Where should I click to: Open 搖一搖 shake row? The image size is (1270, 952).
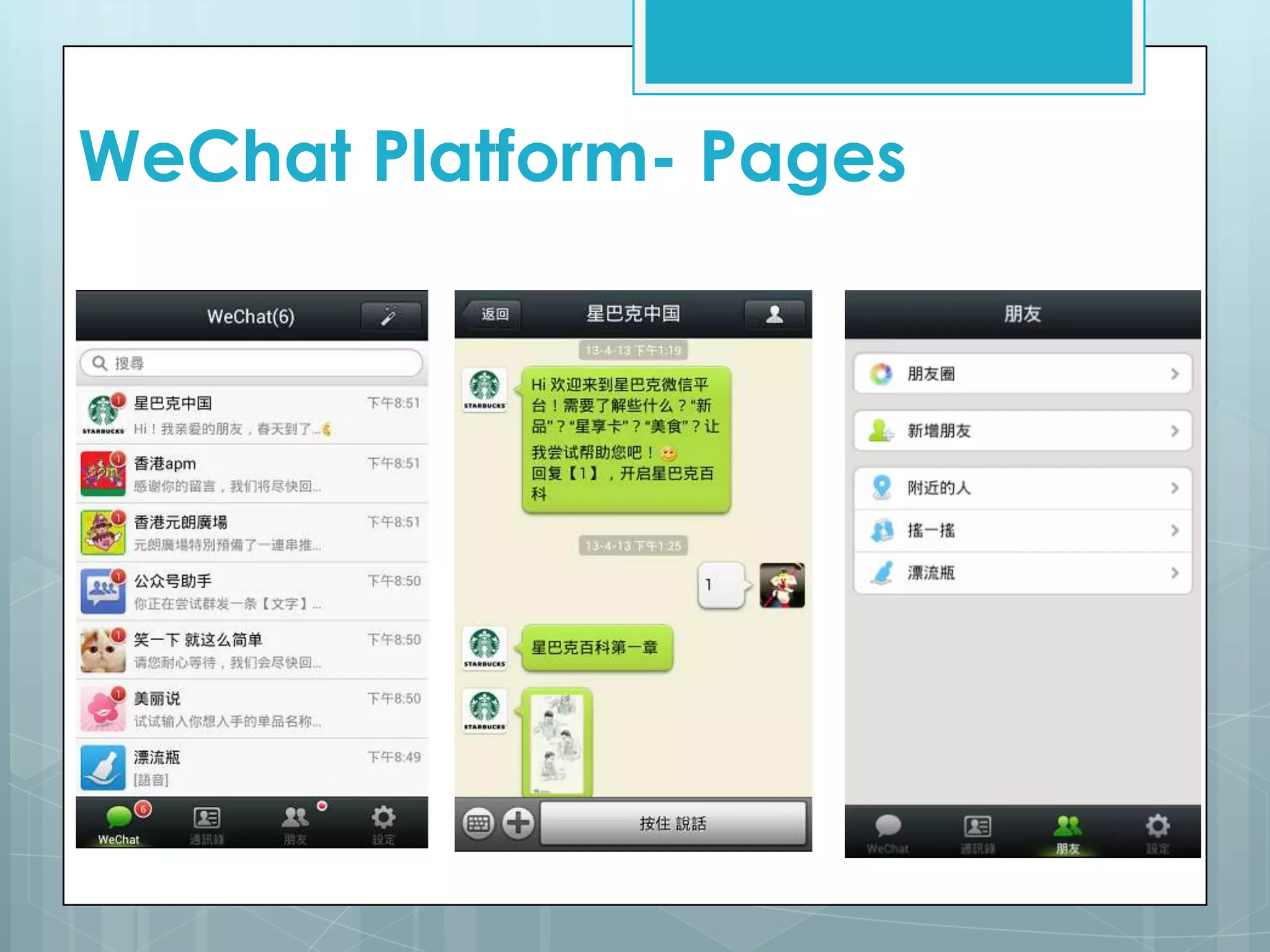click(x=1023, y=531)
